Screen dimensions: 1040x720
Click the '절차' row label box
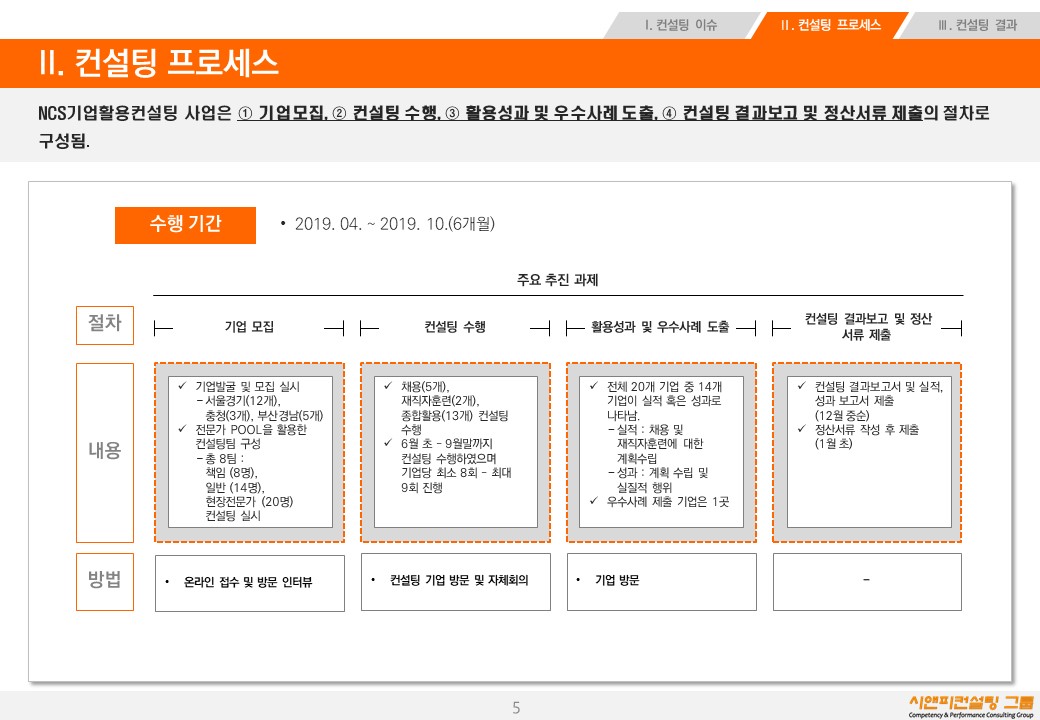[x=105, y=325]
